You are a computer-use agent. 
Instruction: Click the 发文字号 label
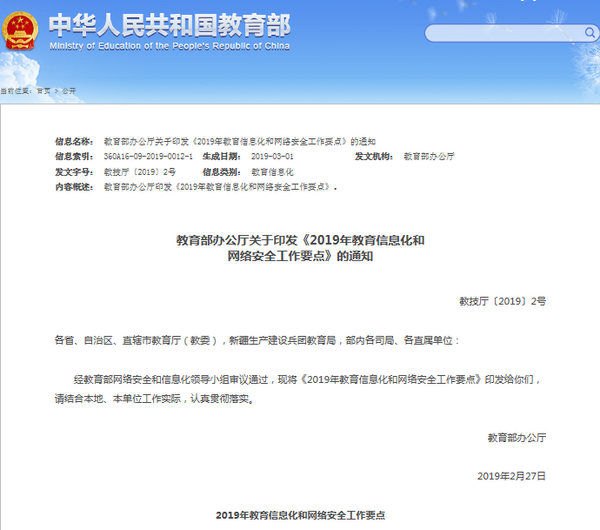(74, 172)
